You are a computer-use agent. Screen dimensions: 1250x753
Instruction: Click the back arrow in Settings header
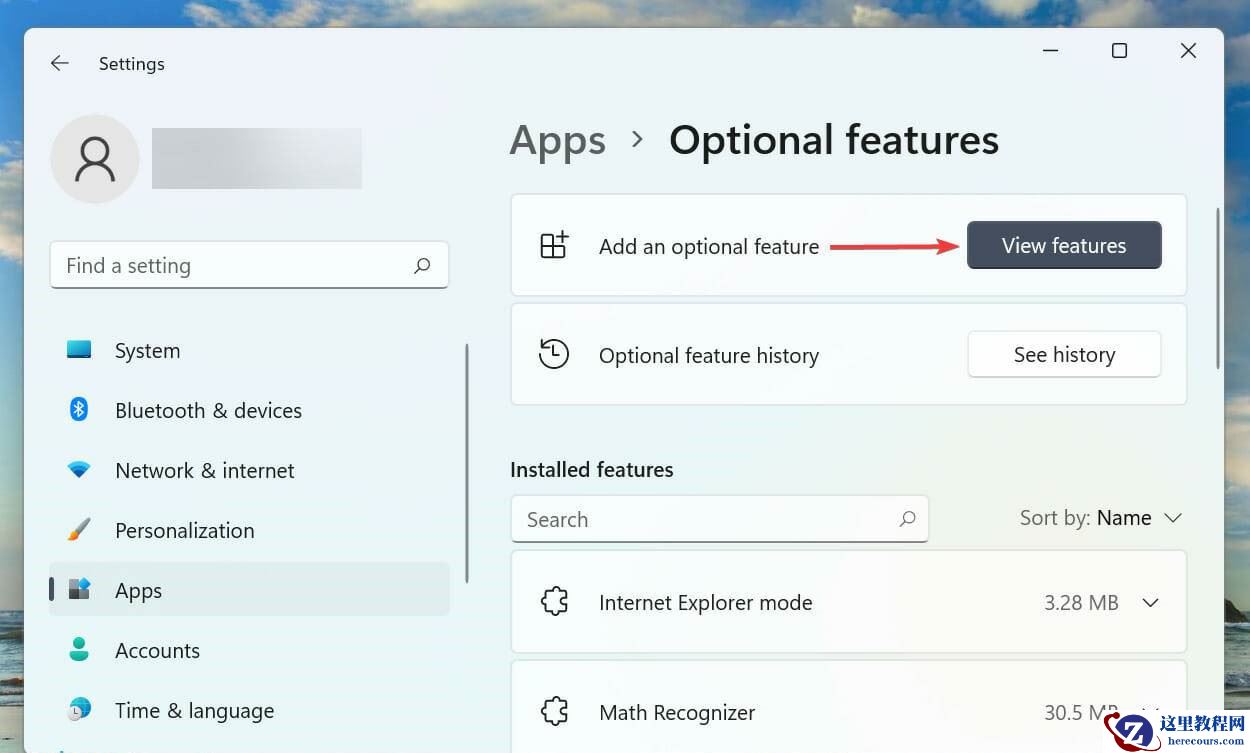60,63
